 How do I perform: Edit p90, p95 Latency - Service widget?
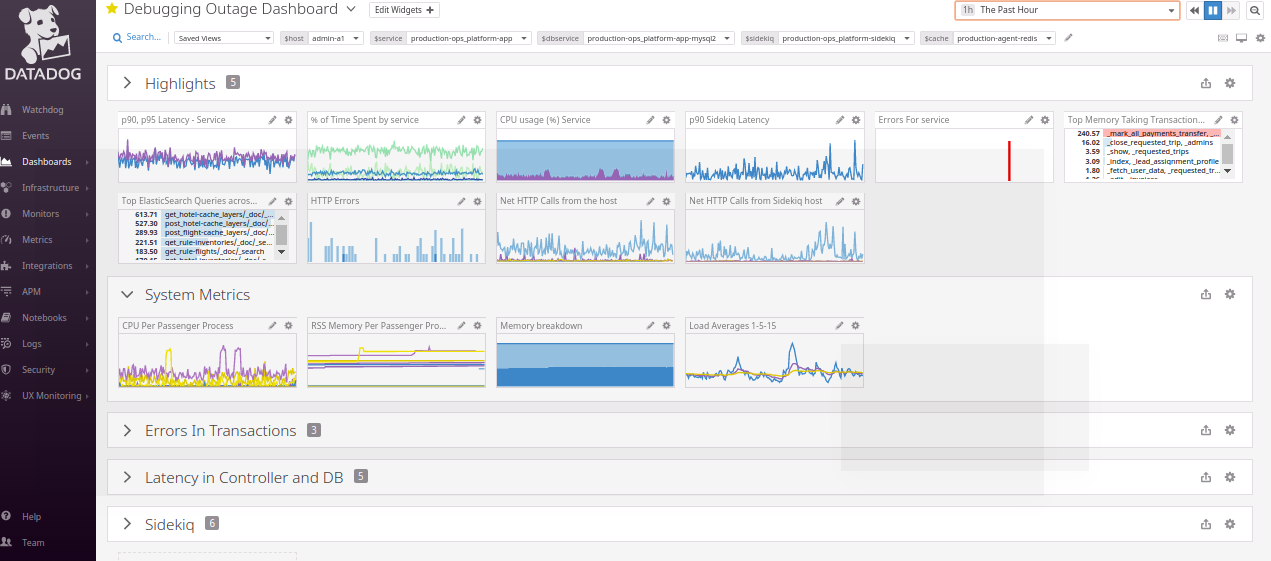[x=273, y=120]
